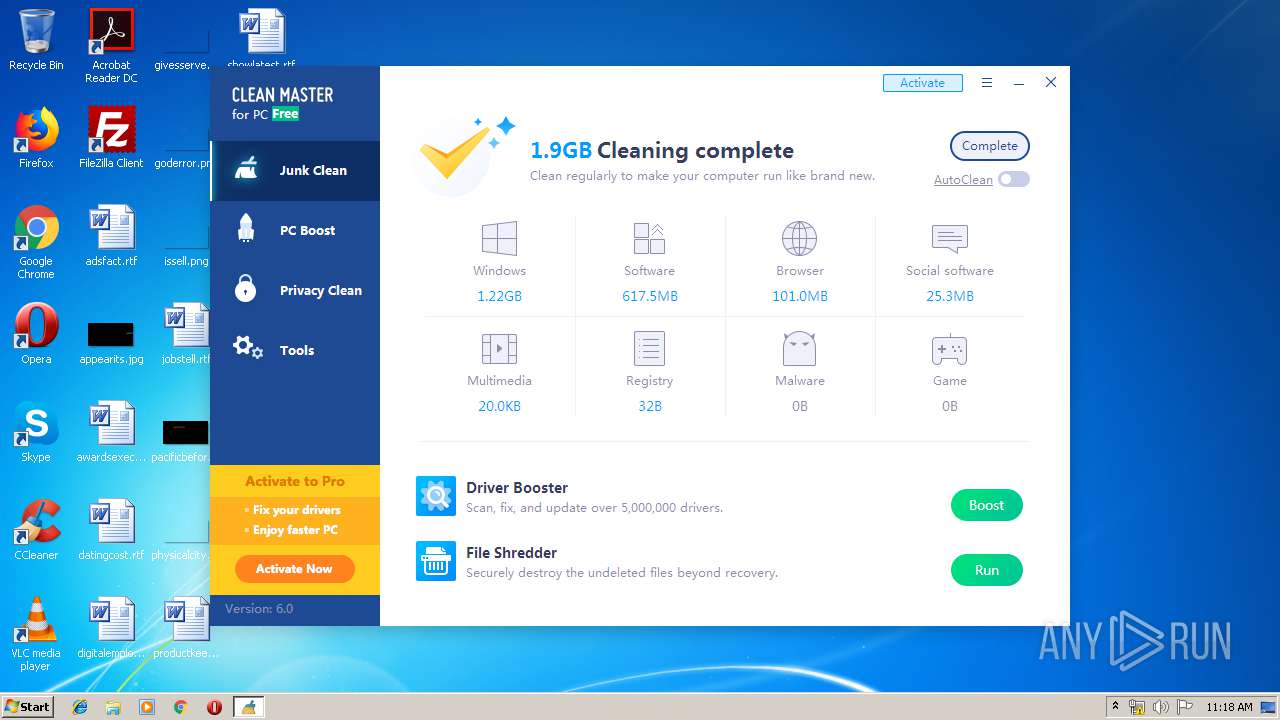Open the Privacy Clean section
Image resolution: width=1280 pixels, height=720 pixels.
295,291
